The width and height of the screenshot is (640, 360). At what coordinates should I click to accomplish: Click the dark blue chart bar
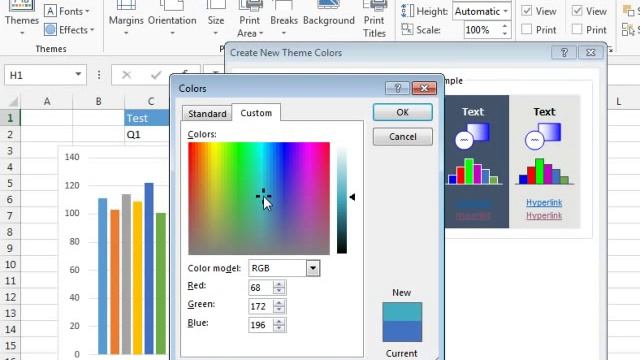pyautogui.click(x=149, y=268)
